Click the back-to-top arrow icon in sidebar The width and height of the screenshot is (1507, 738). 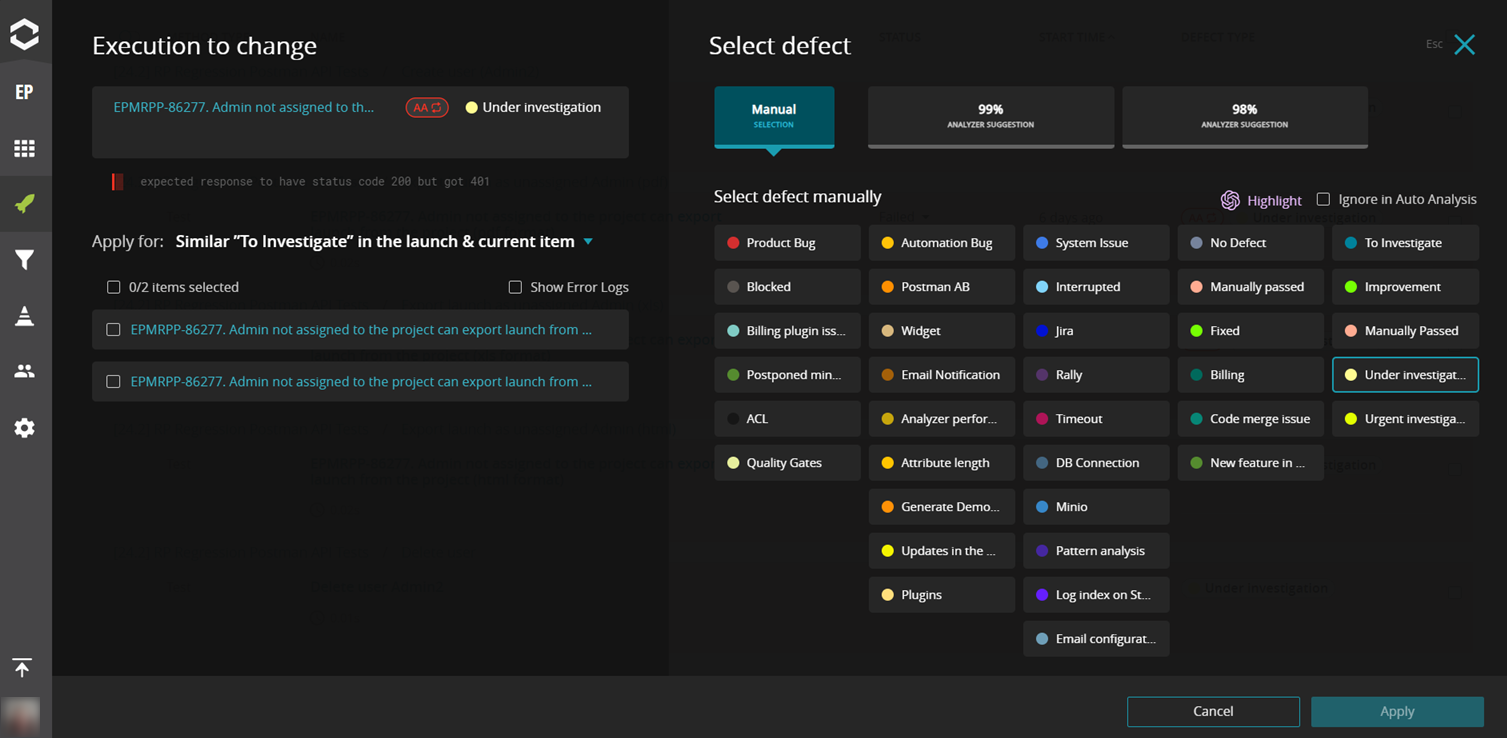pyautogui.click(x=22, y=667)
